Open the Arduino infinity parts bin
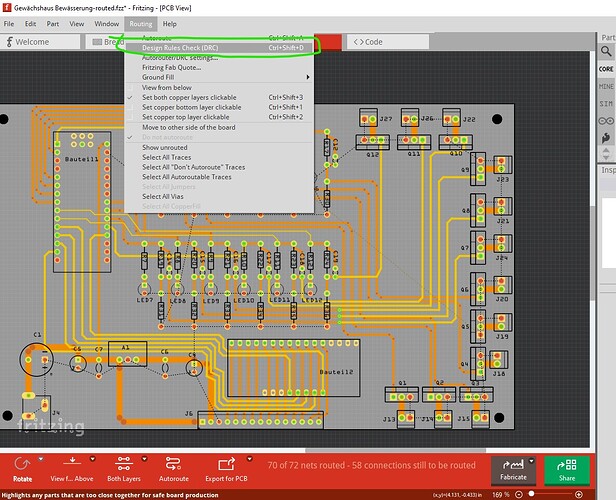This screenshot has height=500, width=616. pyautogui.click(x=606, y=121)
